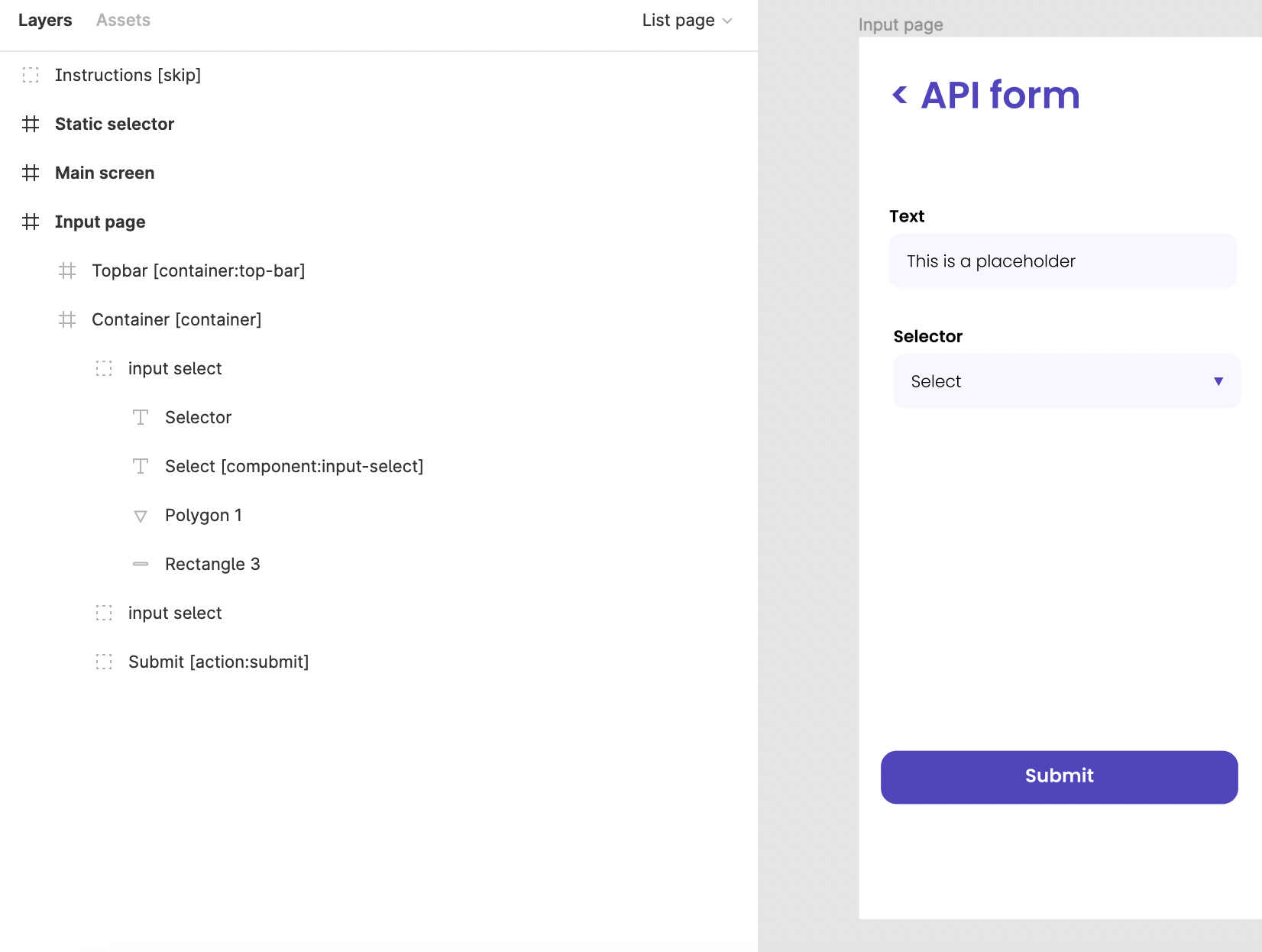This screenshot has height=952, width=1262.
Task: Click the triangle icon for Polygon 1
Action: 141,516
